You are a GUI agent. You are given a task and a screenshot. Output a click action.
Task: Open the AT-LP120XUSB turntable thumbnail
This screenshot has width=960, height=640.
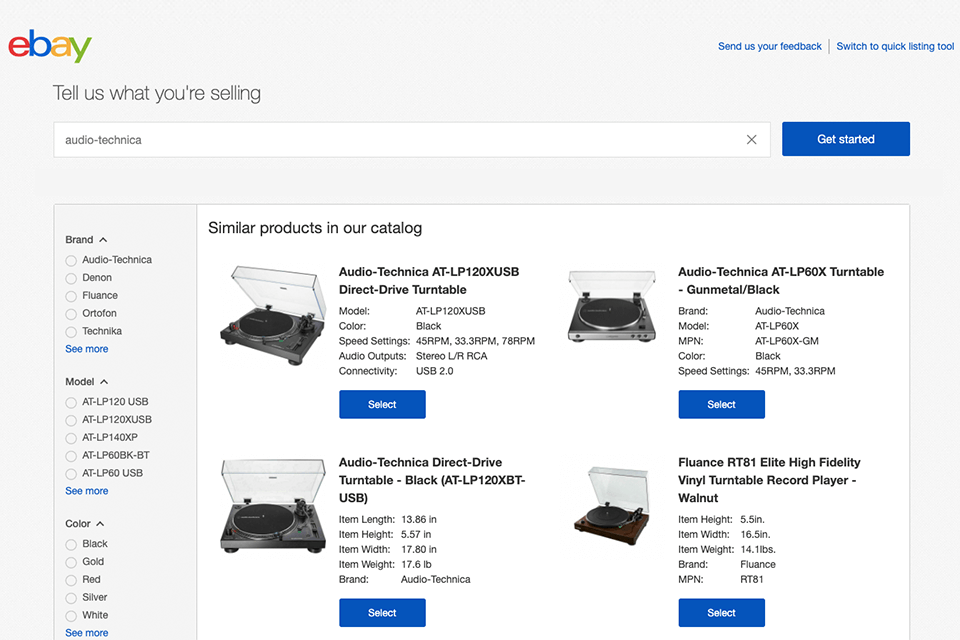[x=273, y=315]
